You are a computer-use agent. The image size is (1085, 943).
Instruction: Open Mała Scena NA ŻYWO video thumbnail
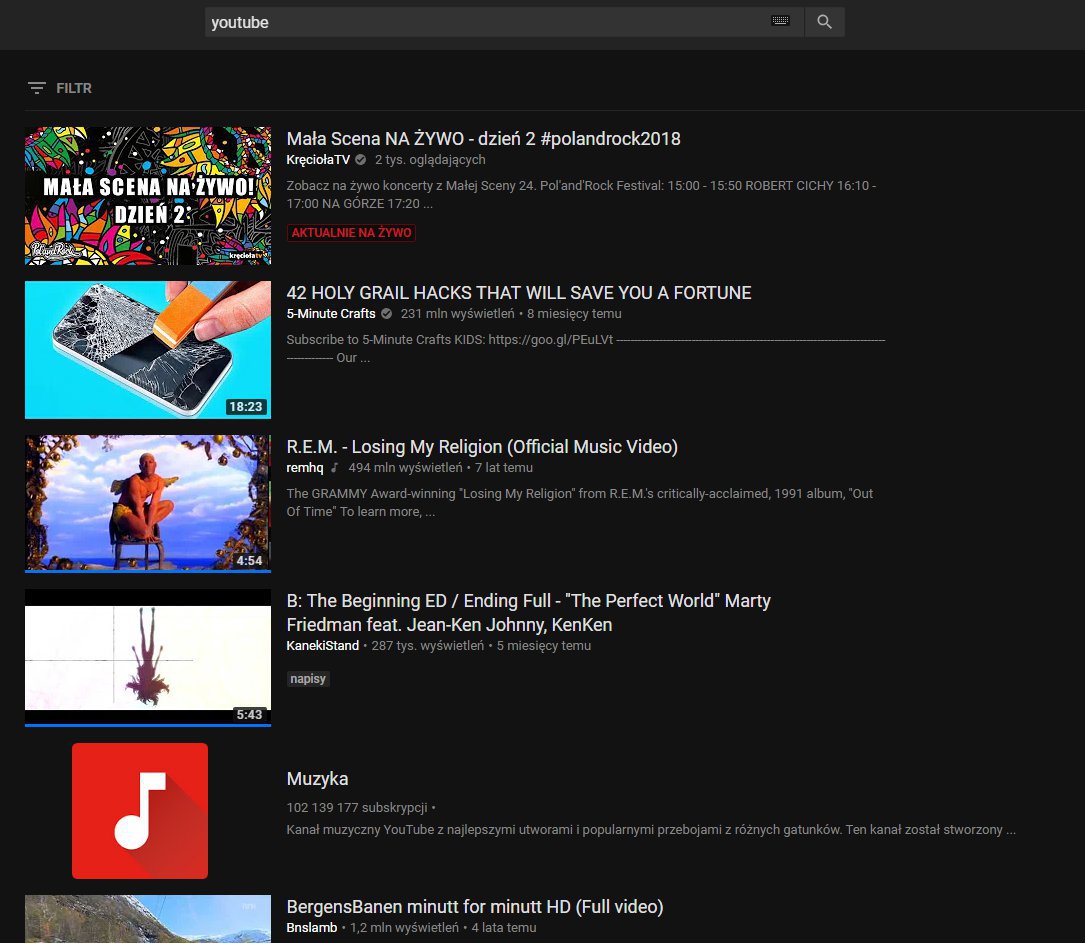tap(148, 196)
